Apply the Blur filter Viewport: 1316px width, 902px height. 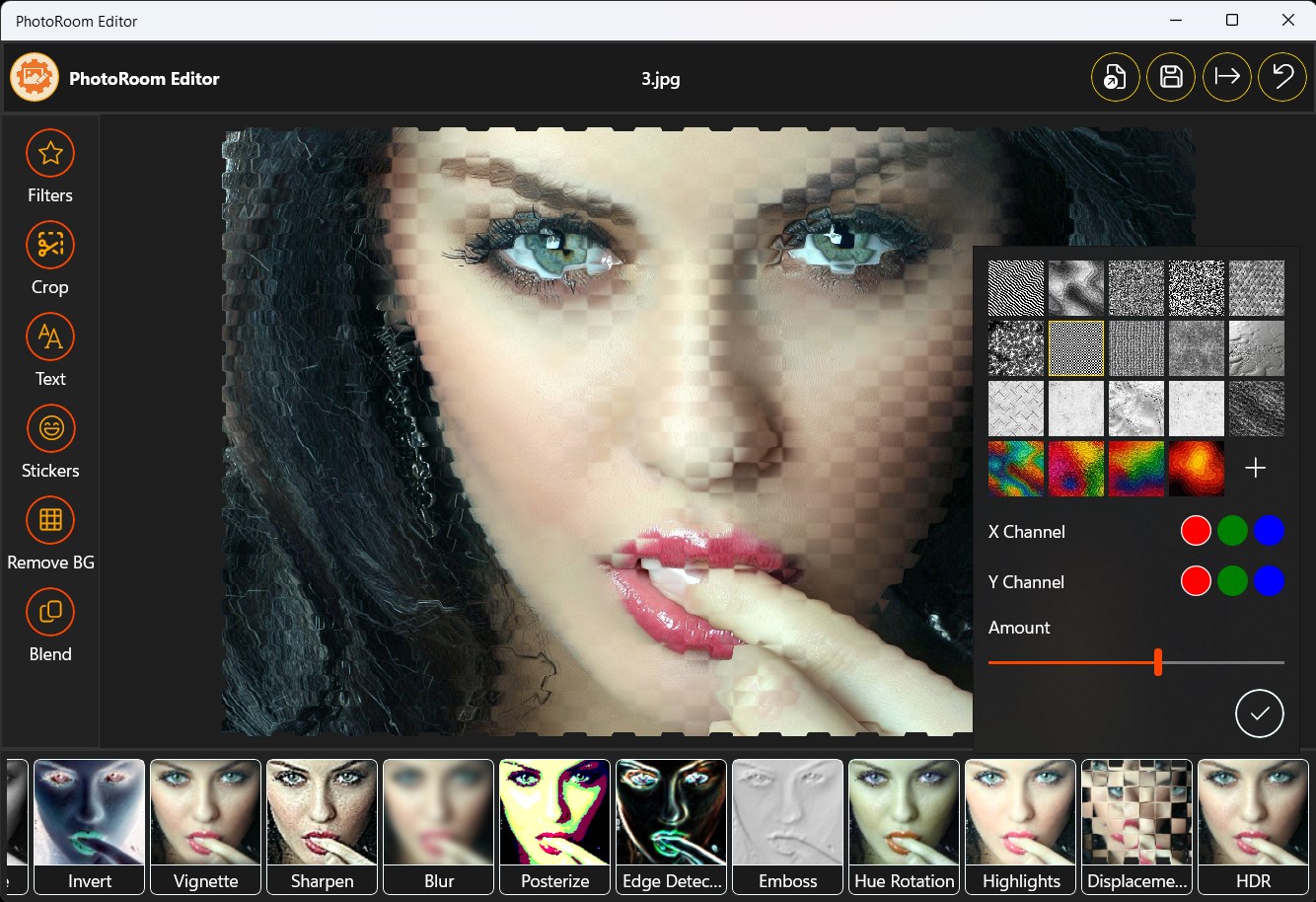[x=439, y=826]
